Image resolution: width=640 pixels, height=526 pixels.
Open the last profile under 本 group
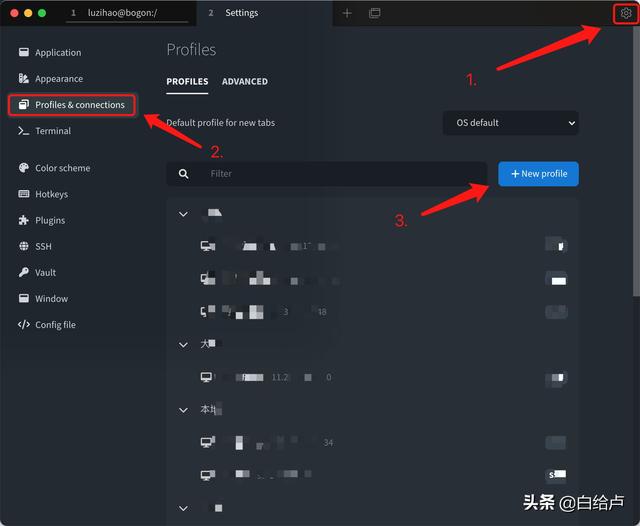point(373,475)
